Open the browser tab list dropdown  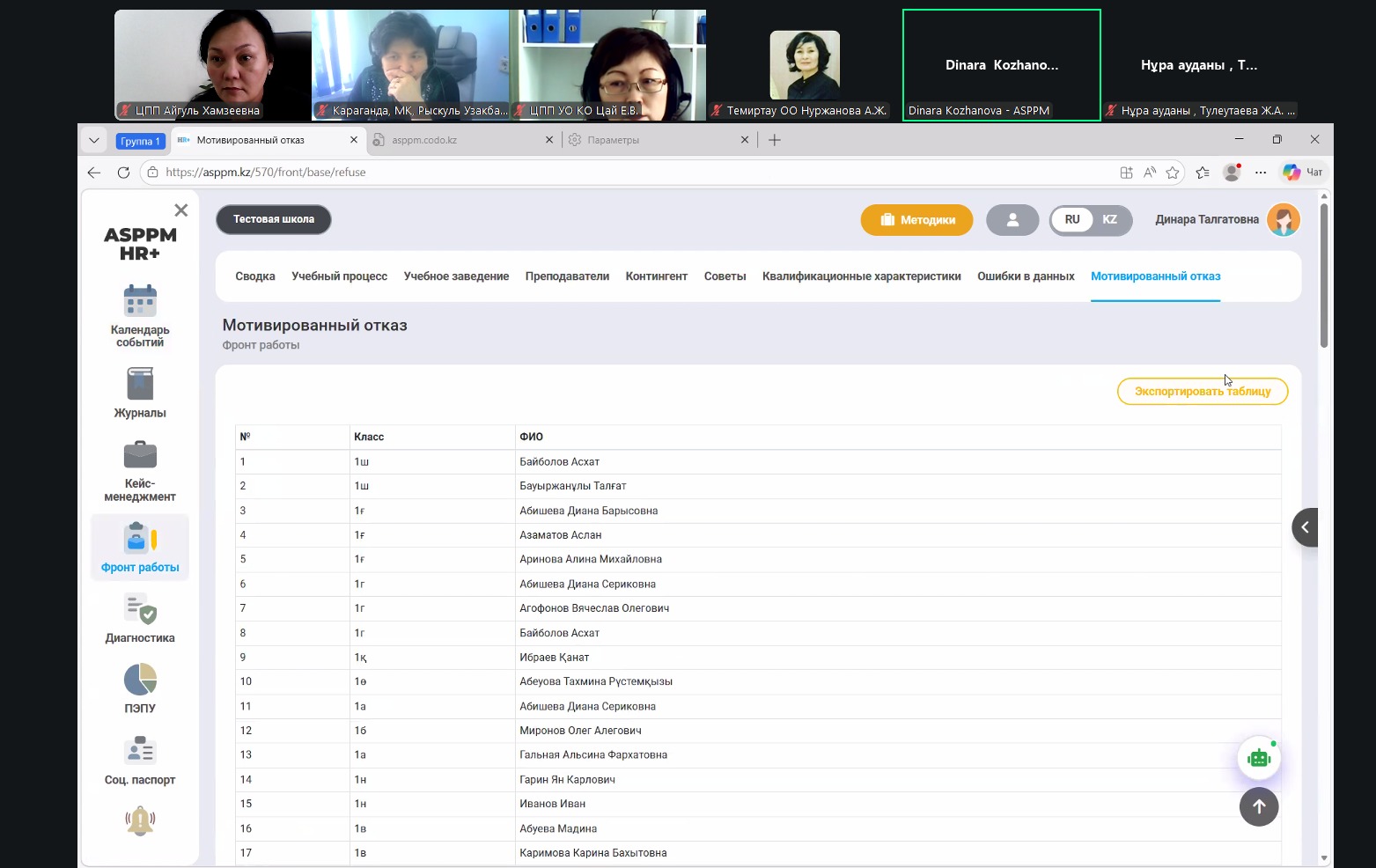pyautogui.click(x=94, y=140)
